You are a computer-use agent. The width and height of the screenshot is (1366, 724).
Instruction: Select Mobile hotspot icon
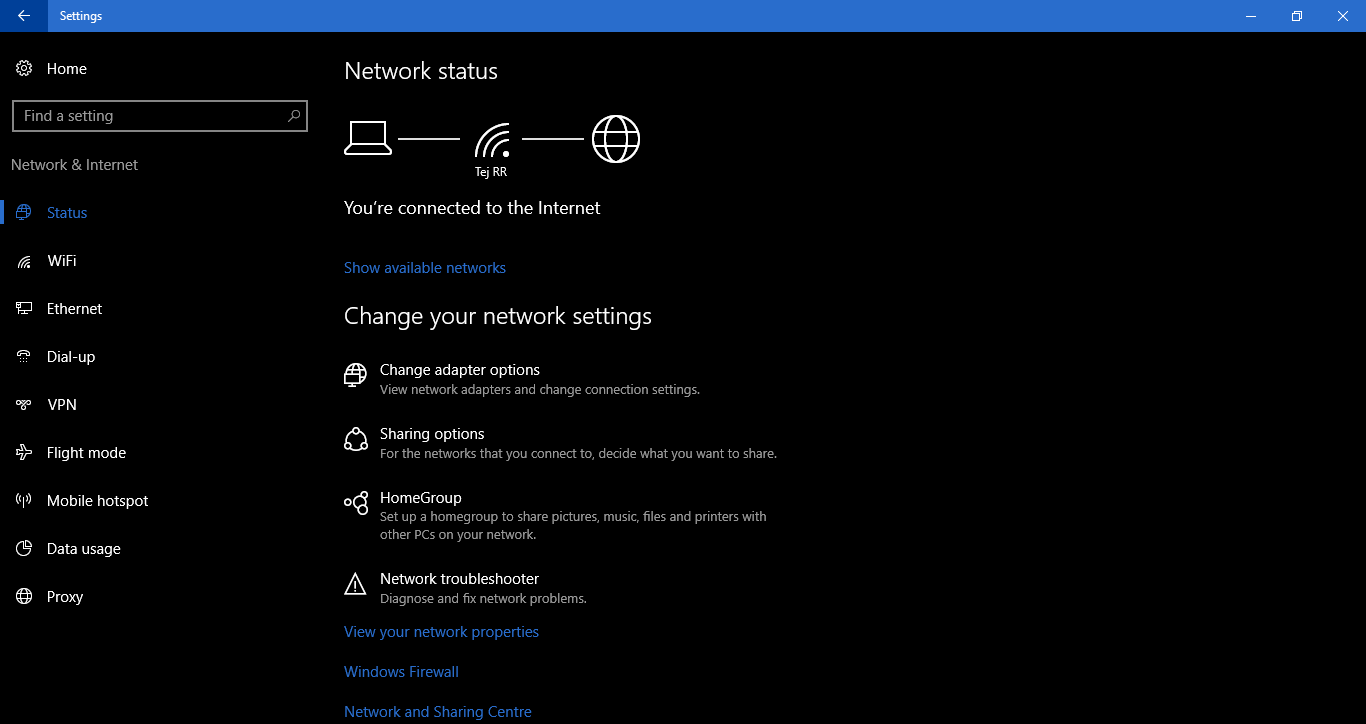[x=24, y=501]
